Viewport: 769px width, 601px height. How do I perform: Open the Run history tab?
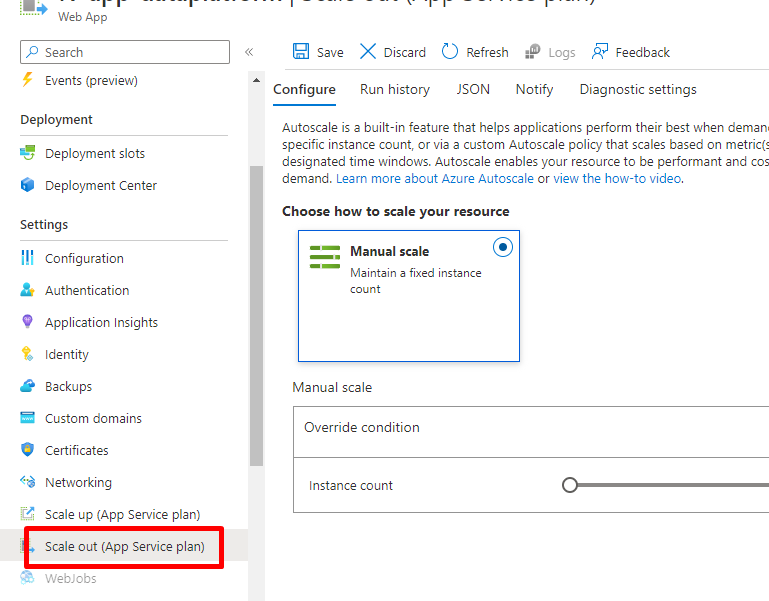[x=395, y=89]
